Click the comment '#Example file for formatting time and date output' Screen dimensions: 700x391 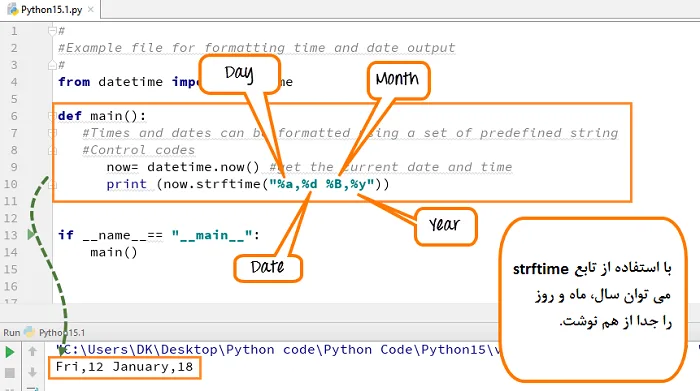(257, 48)
